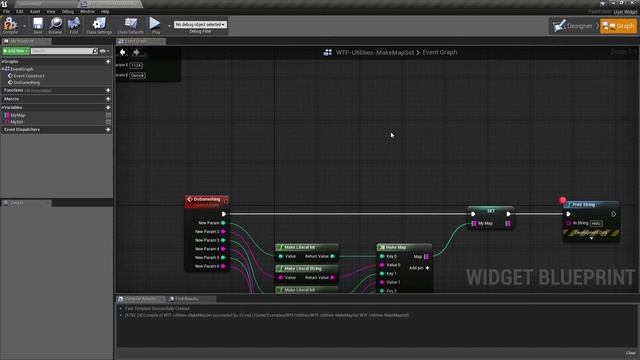
Task: Click Event Graph breadcrumb label
Action: 440,52
